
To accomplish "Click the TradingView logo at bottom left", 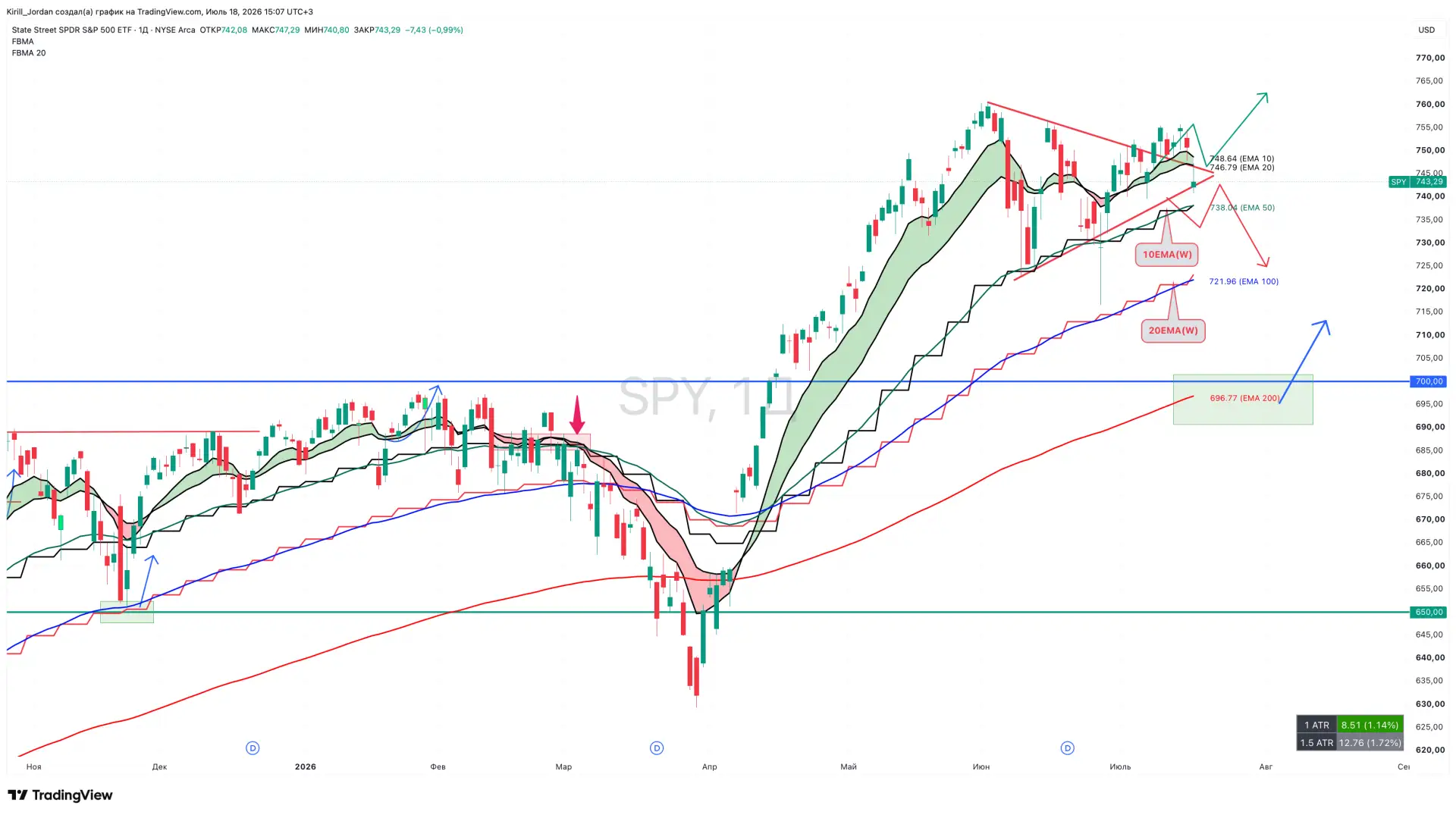I will 60,795.
